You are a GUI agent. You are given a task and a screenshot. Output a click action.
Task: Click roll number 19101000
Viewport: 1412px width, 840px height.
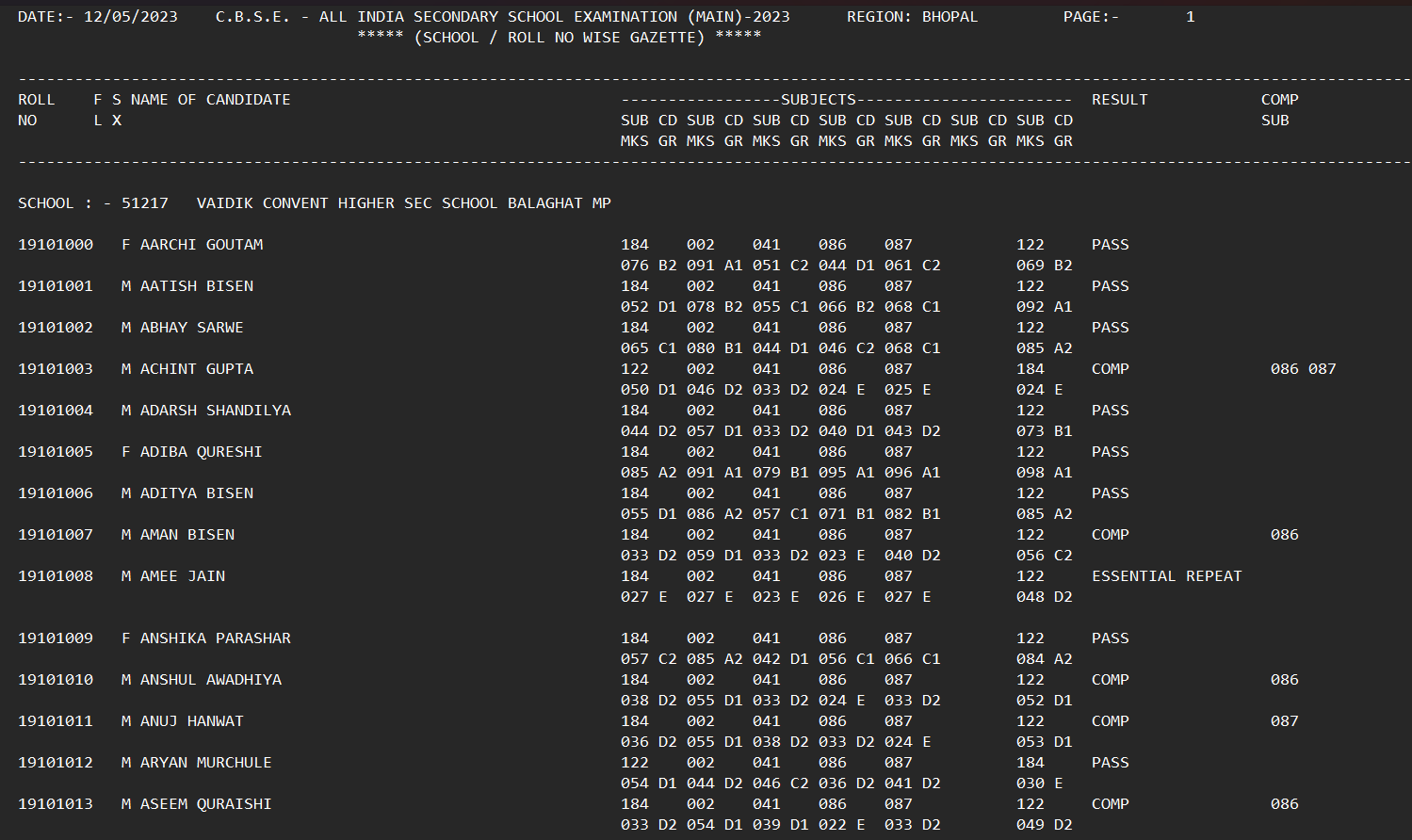click(56, 245)
